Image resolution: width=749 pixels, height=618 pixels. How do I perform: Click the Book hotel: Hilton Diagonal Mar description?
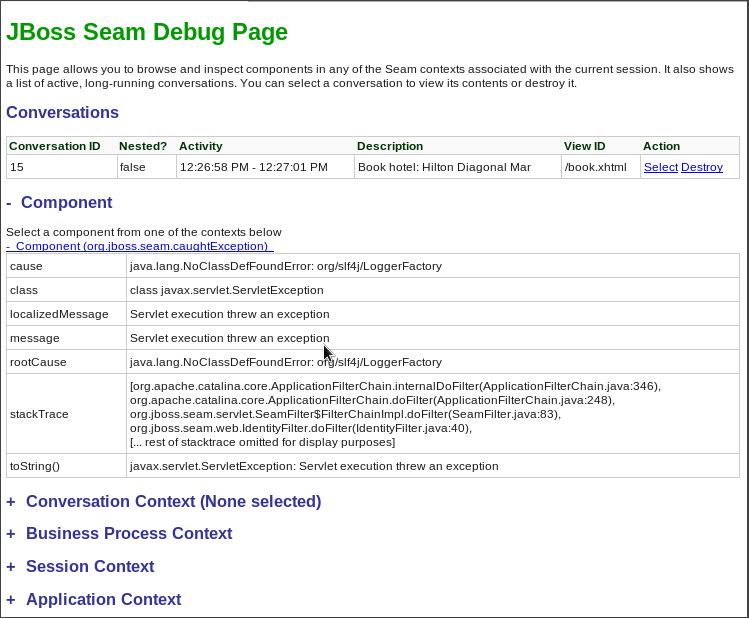coord(444,167)
